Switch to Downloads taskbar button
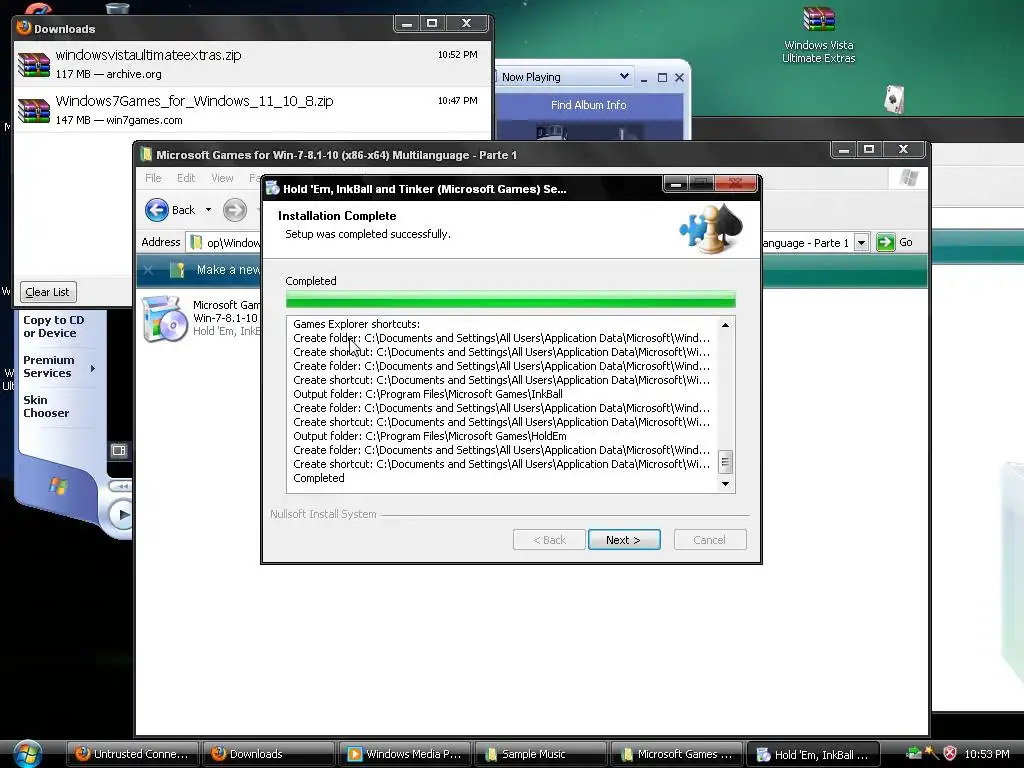Screen dimensions: 1024x768 pos(268,754)
